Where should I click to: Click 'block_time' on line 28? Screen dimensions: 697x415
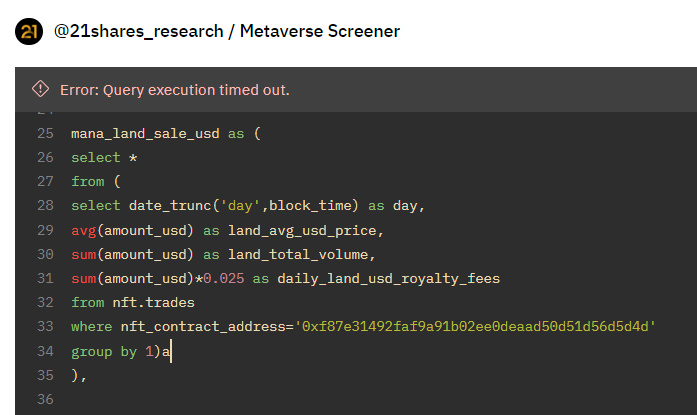tap(310, 206)
